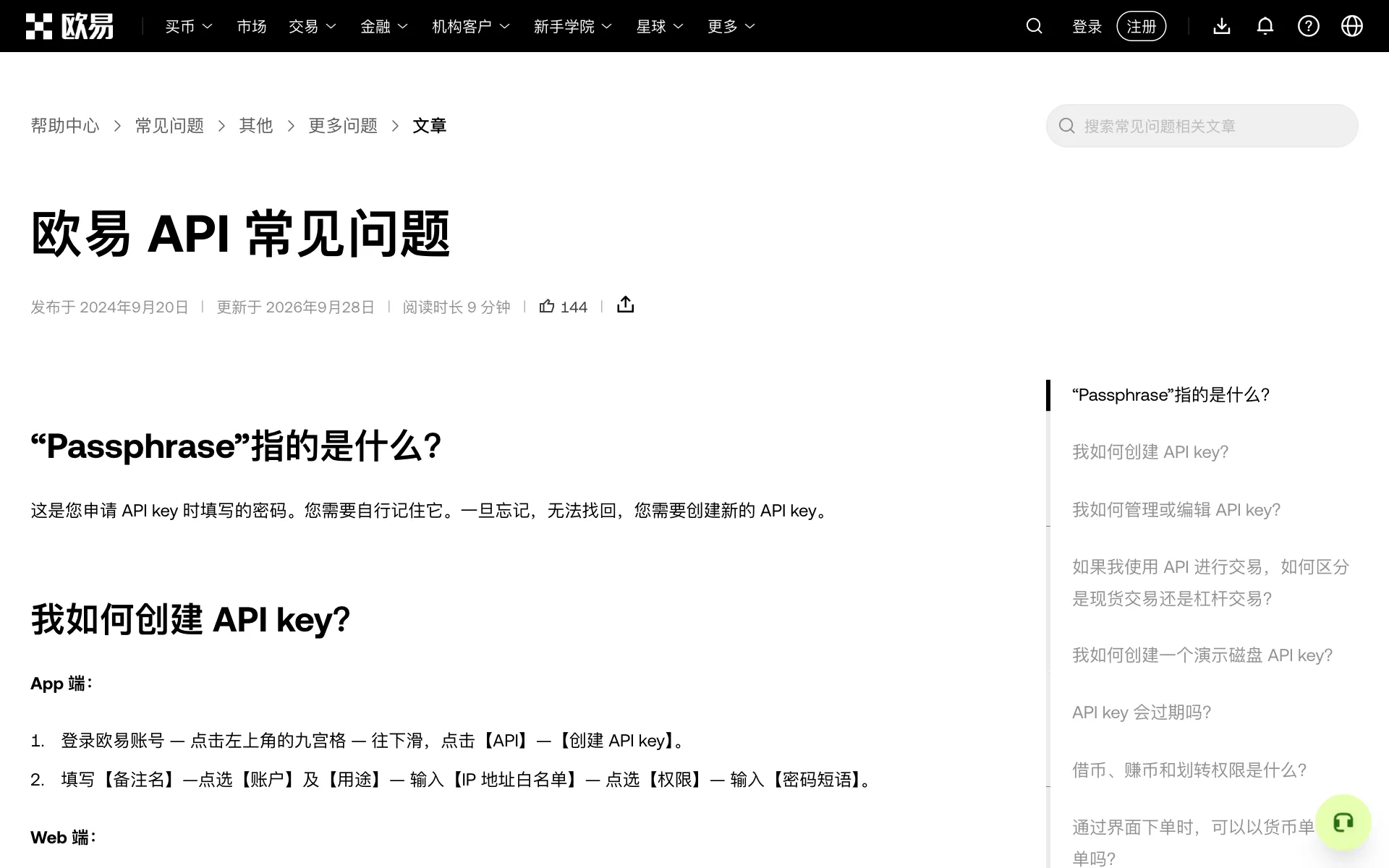Viewport: 1389px width, 868px height.
Task: Expand the 买币 dropdown menu
Action: coord(189,26)
